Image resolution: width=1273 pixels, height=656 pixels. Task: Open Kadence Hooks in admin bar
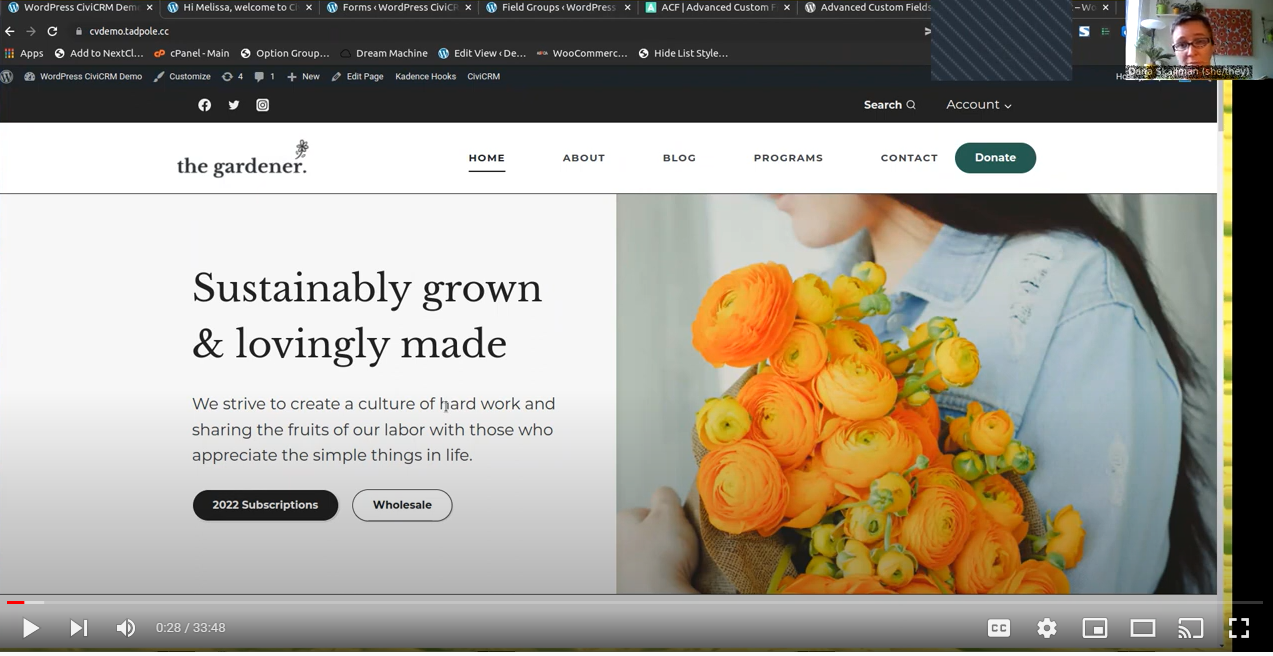click(425, 76)
